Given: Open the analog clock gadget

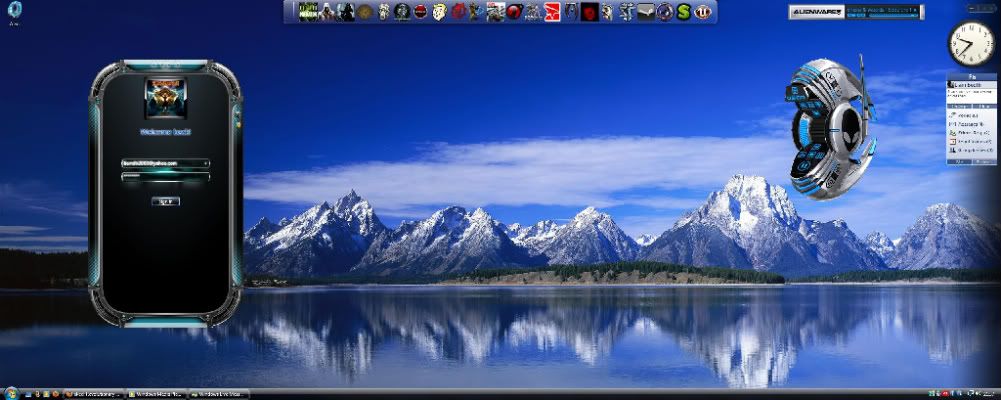Looking at the screenshot, I should pos(970,43).
